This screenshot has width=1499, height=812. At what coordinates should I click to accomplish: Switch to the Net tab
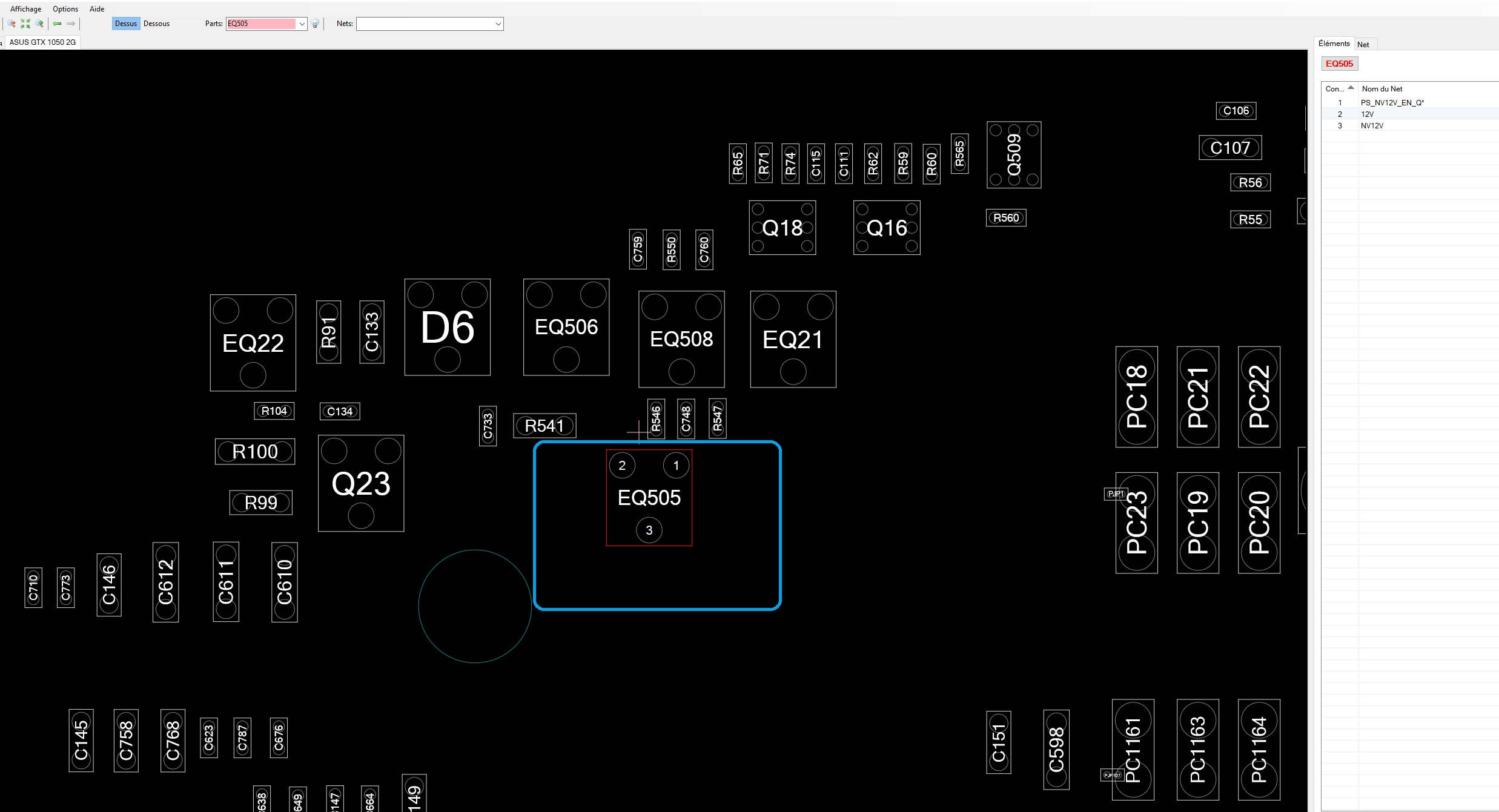tap(1363, 44)
